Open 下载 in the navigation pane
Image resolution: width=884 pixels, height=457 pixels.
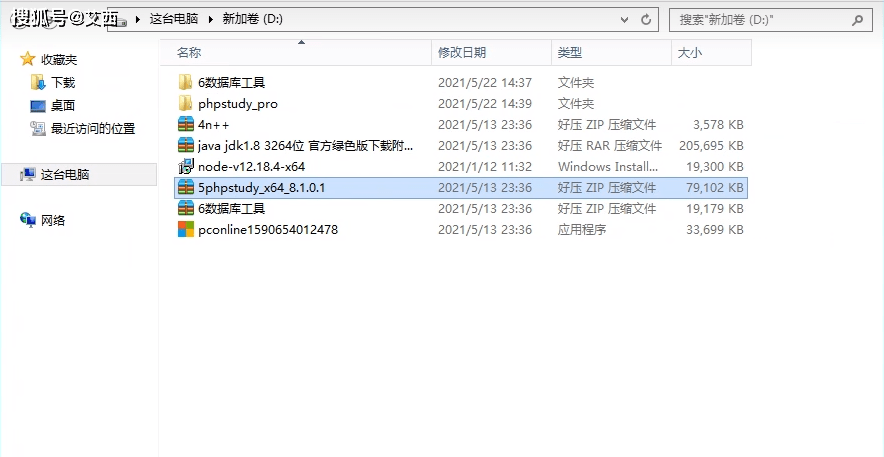[x=63, y=83]
